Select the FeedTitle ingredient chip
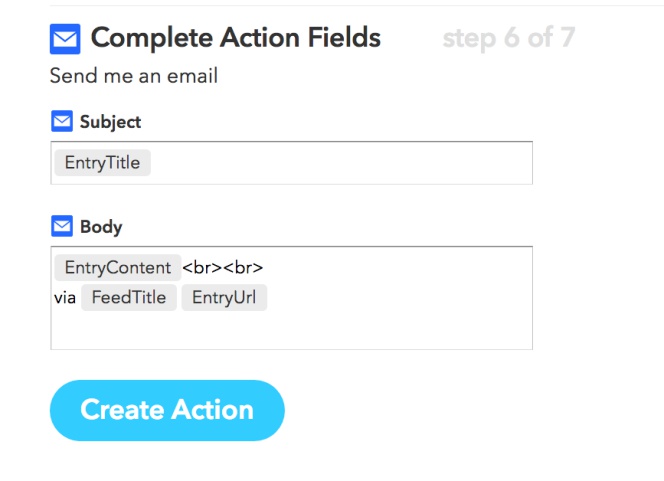The image size is (664, 481). 129,297
